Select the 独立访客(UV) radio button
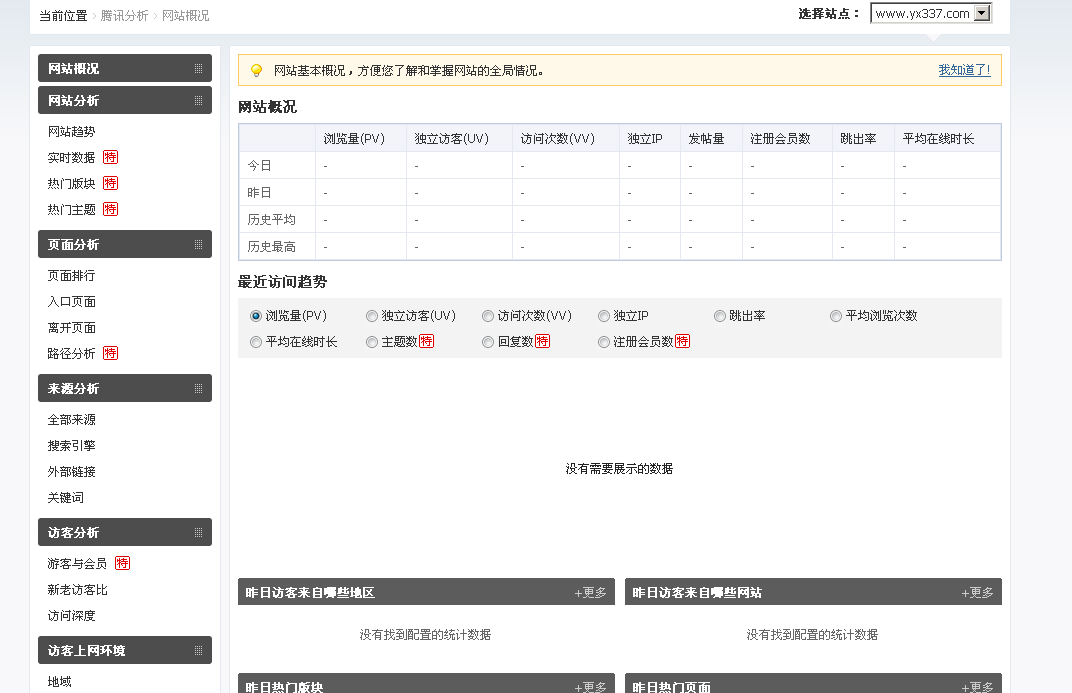1072x693 pixels. click(372, 316)
